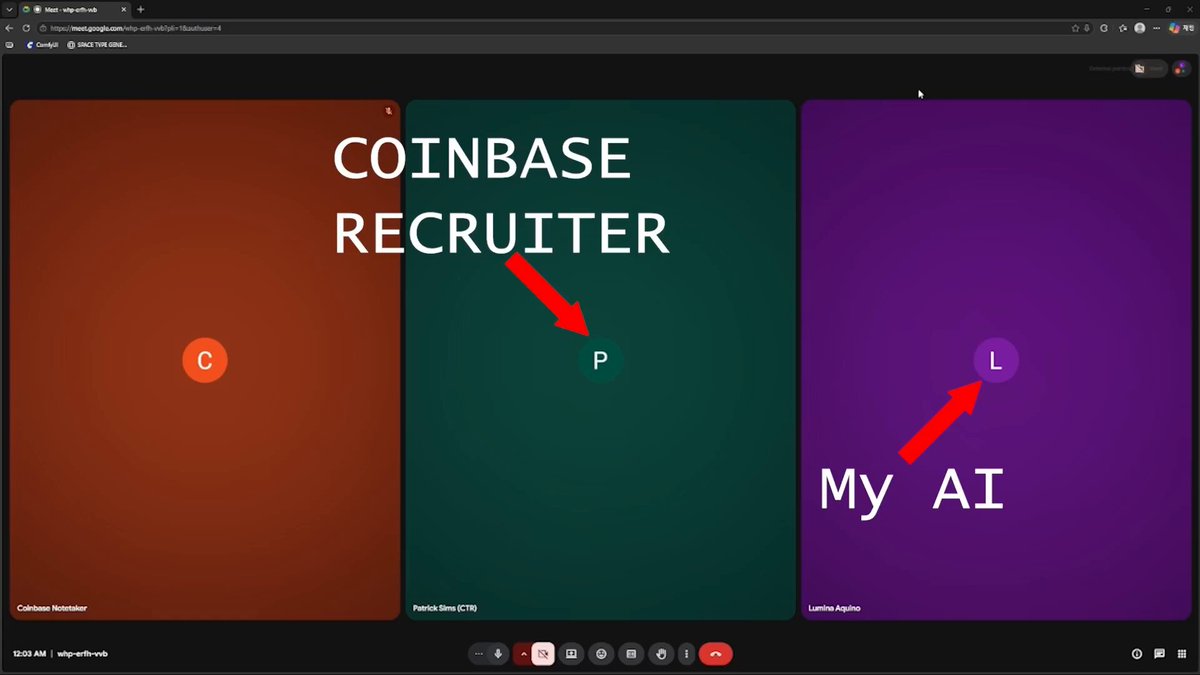Turn on captions in the call bar
This screenshot has height=675, width=1200.
(x=631, y=654)
